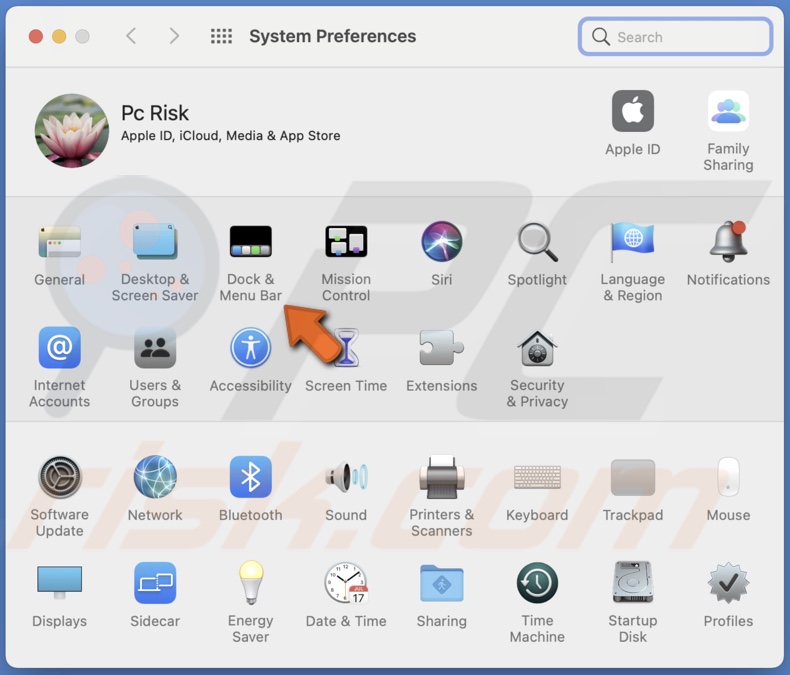Go forward with the right chevron
Viewport: 790px width, 675px height.
point(174,37)
